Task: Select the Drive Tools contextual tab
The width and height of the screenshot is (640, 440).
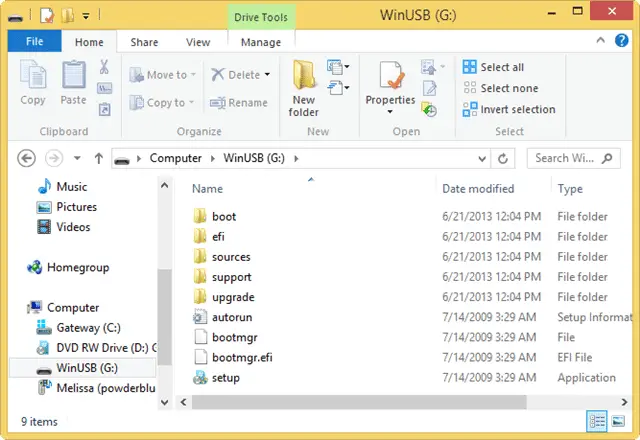Action: tap(261, 17)
